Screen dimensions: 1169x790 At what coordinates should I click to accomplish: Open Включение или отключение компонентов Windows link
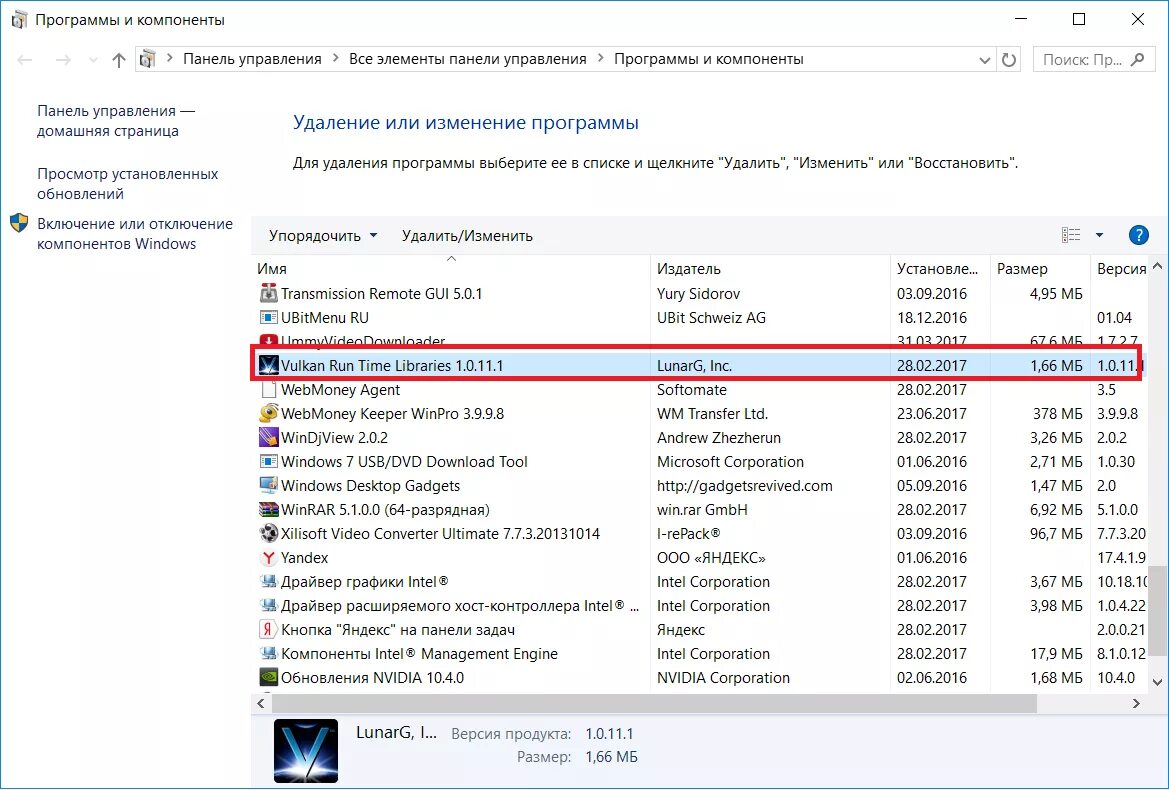point(135,233)
